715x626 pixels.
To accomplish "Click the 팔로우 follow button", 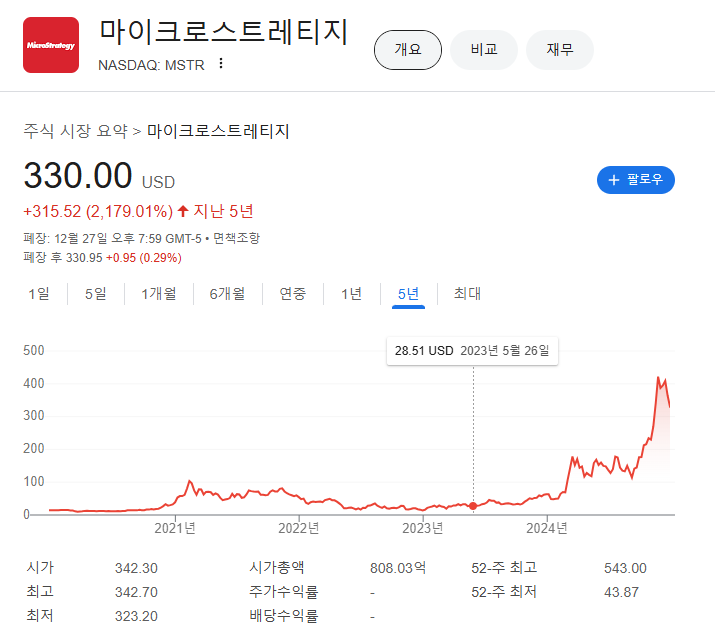I will [636, 180].
